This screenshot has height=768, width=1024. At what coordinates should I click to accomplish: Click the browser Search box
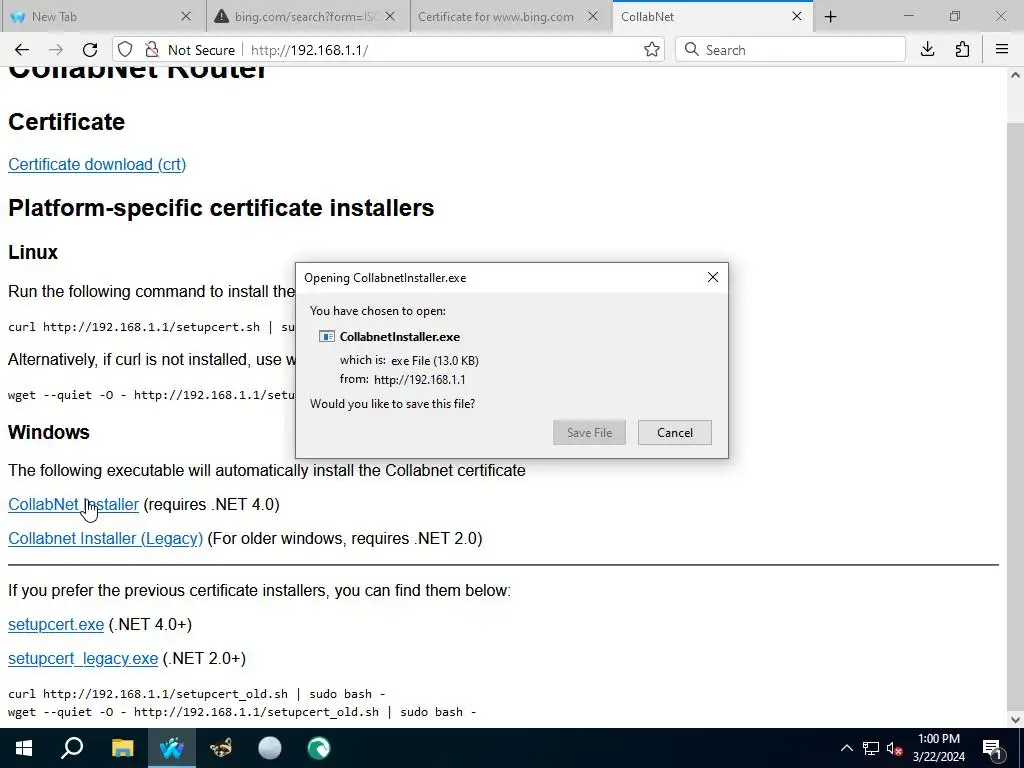pyautogui.click(x=790, y=50)
